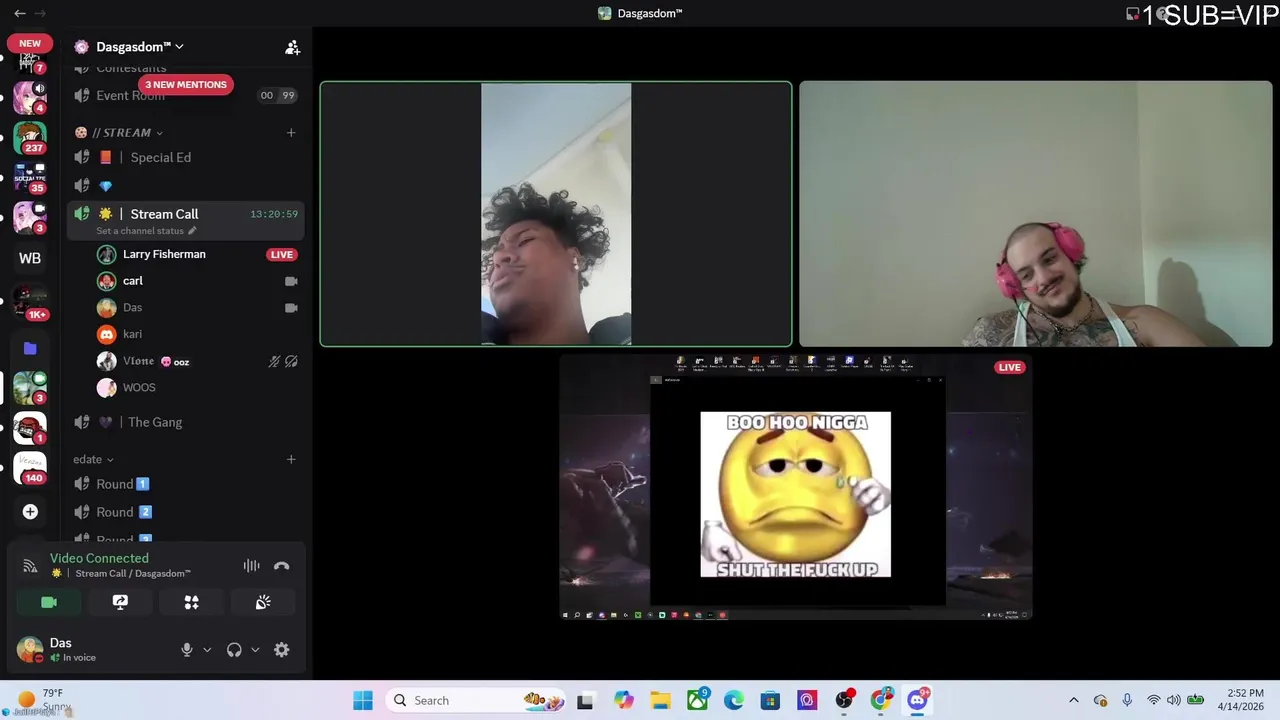Open Windows Start menu

click(x=363, y=700)
